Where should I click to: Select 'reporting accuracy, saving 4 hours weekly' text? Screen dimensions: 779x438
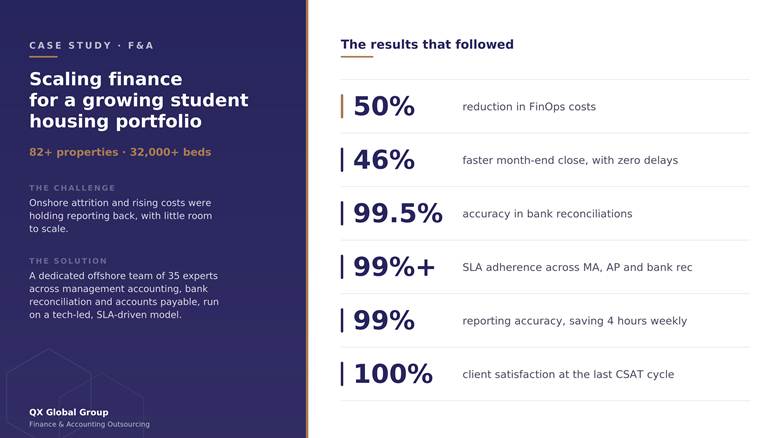(574, 321)
